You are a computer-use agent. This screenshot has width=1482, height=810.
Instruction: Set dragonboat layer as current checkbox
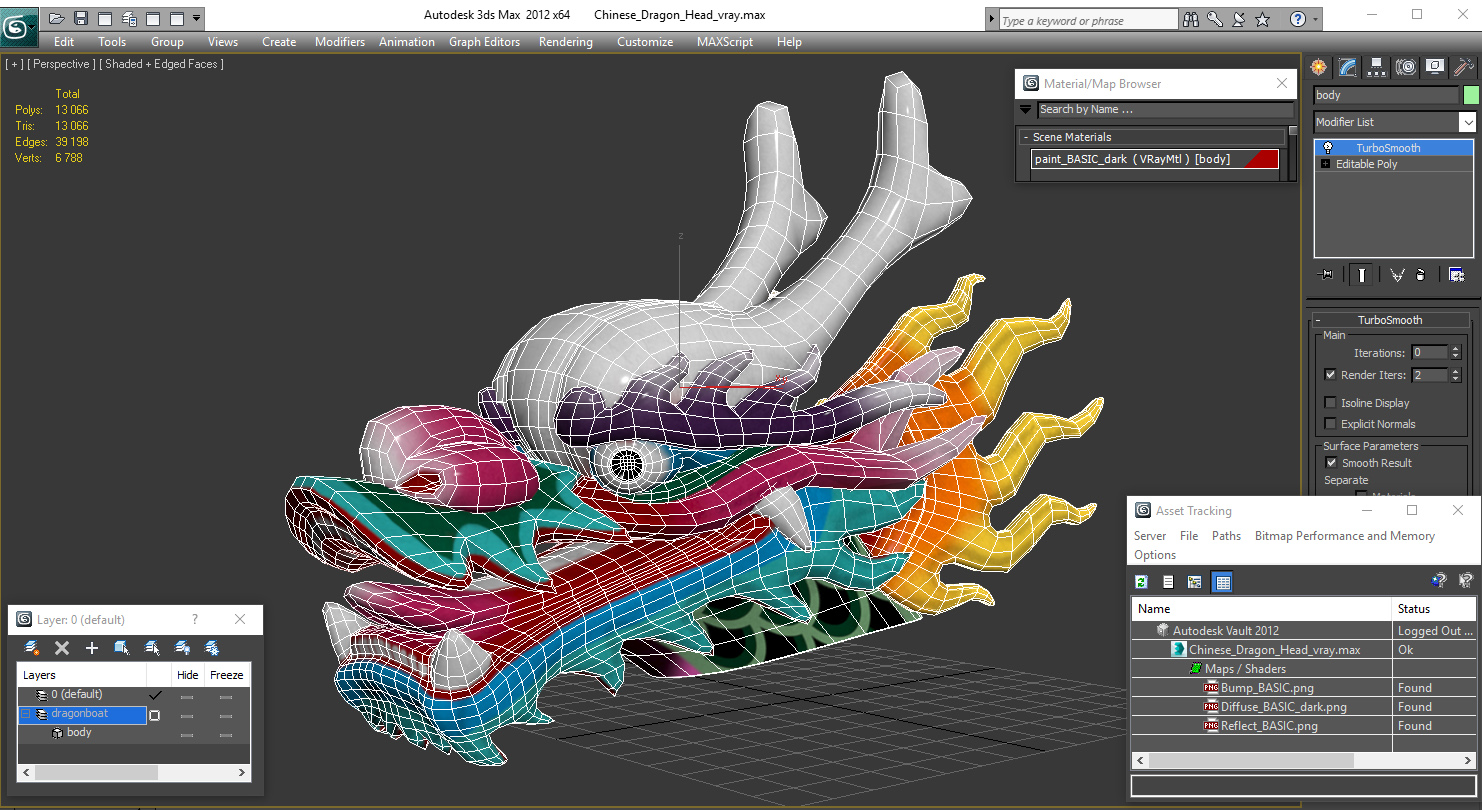(x=154, y=715)
